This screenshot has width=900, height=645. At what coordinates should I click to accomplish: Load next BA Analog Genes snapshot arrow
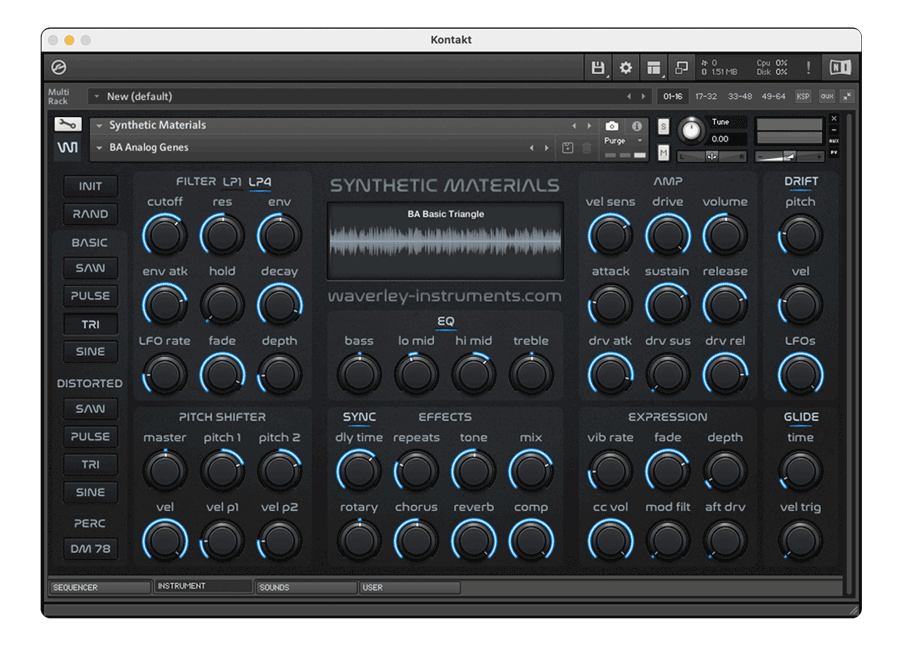(x=546, y=148)
